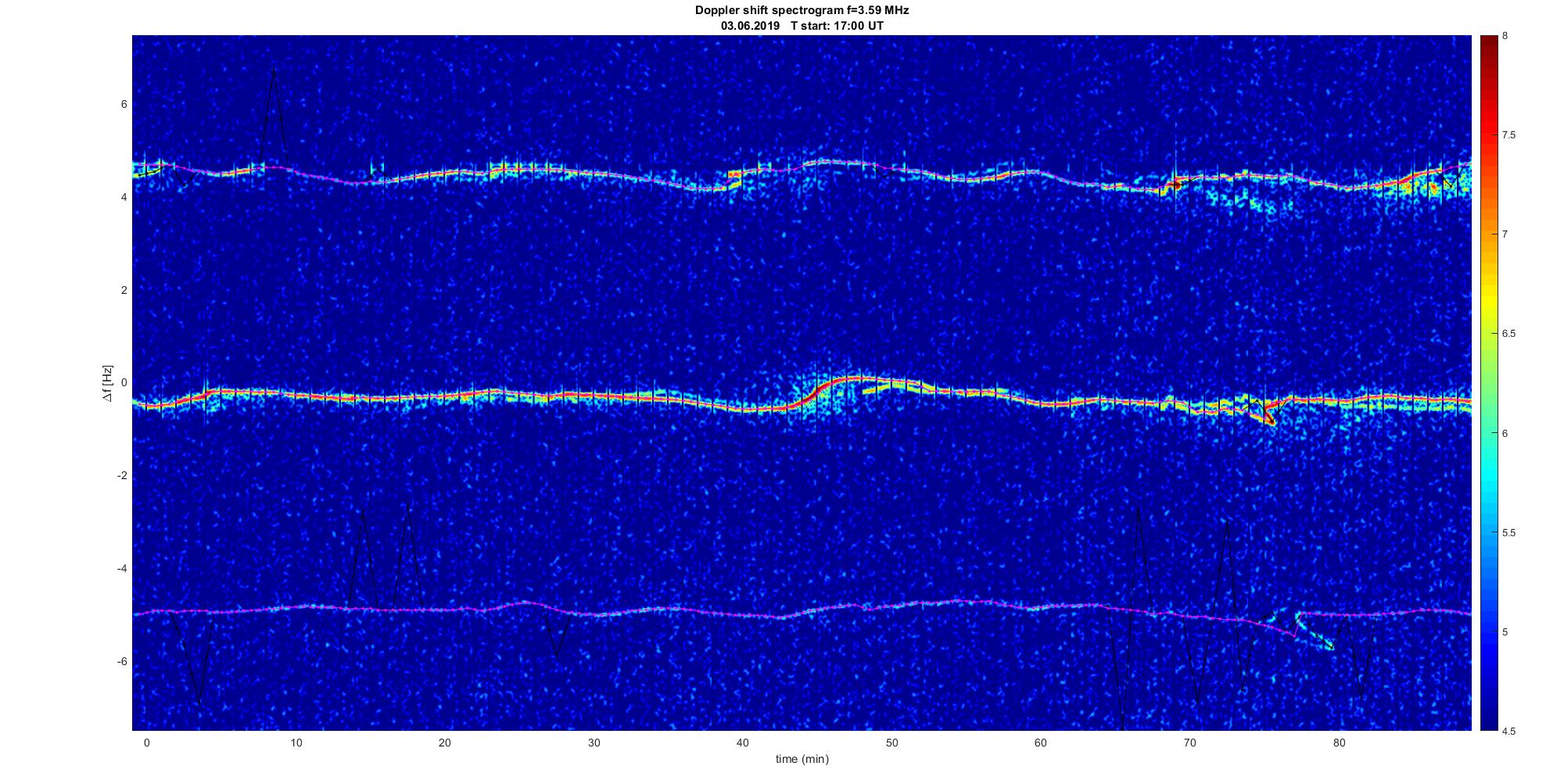Image resolution: width=1564 pixels, height=784 pixels.
Task: Click the plot title 'Doppler shift spectrogram f=3.59 MHz'
Action: point(802,10)
